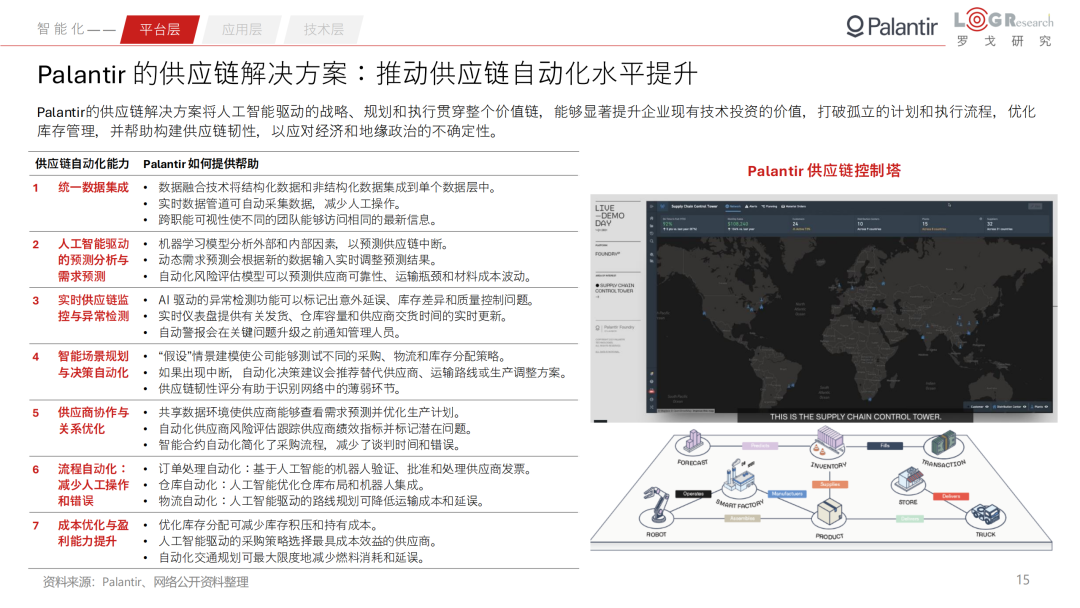Click row heading 统一数据集成
1080x608 pixels.
click(93, 187)
